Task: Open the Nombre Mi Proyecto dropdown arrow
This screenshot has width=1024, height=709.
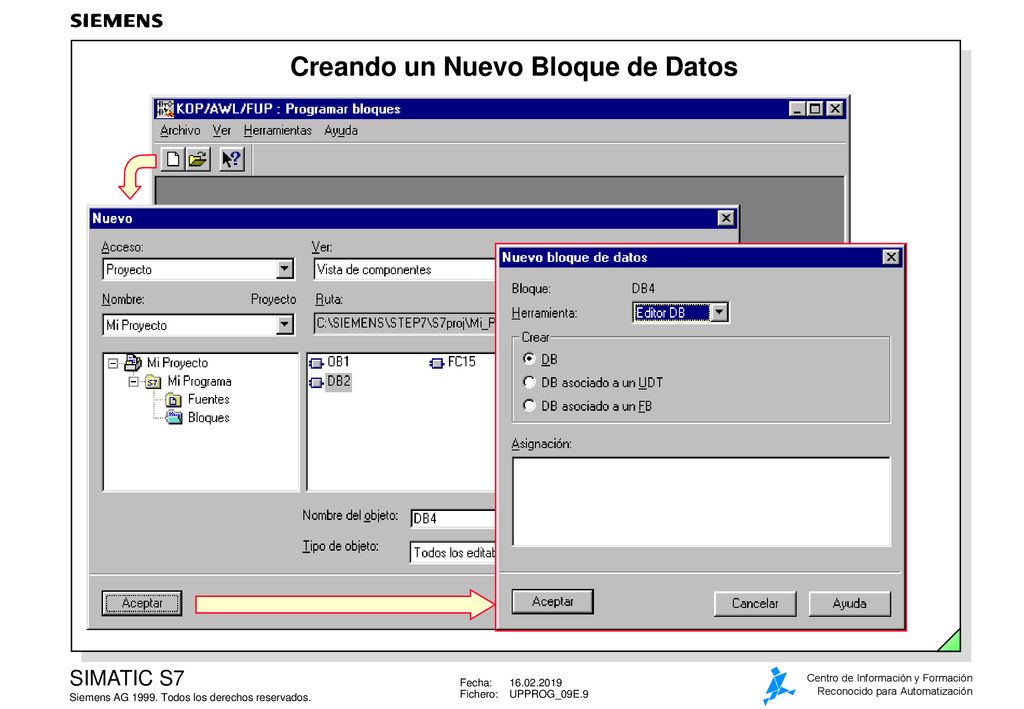Action: click(x=285, y=324)
